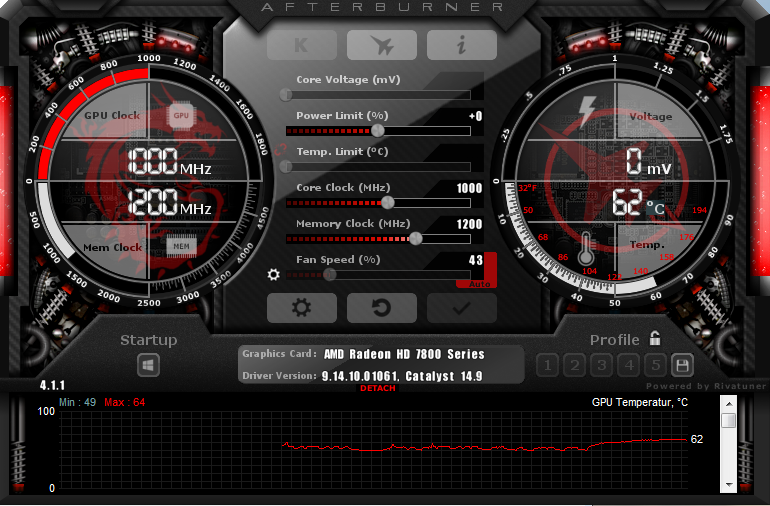The height and width of the screenshot is (506, 770).
Task: Reset settings with the circular arrow button
Action: (x=382, y=308)
